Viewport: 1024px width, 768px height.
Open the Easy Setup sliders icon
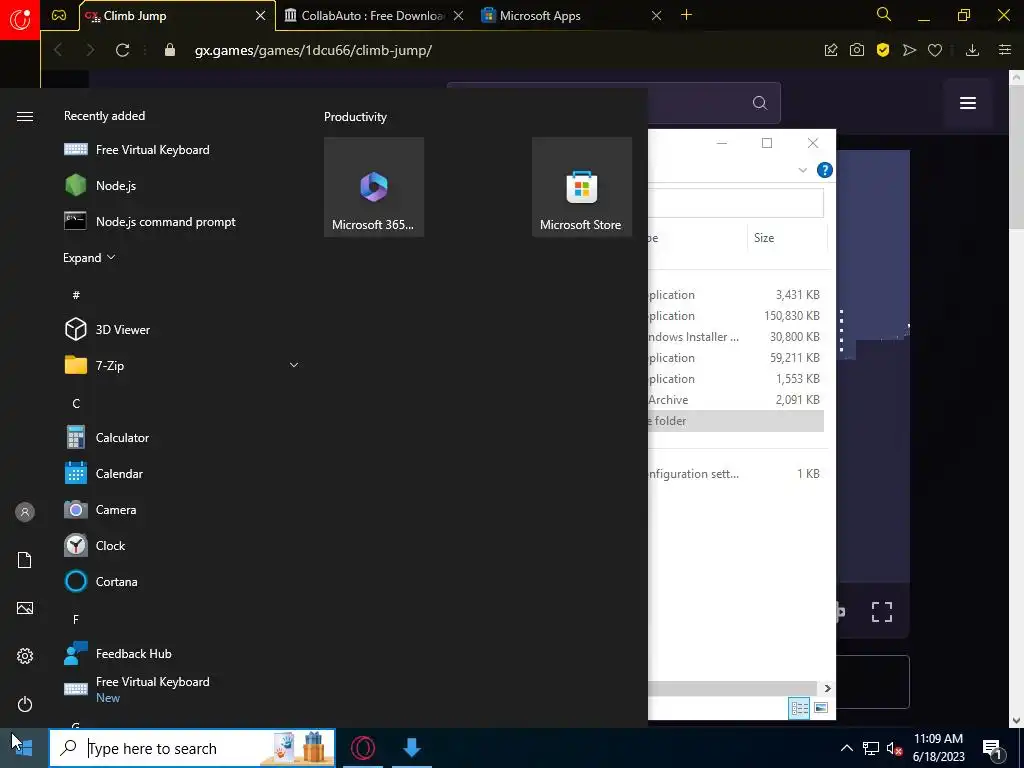[x=1005, y=50]
